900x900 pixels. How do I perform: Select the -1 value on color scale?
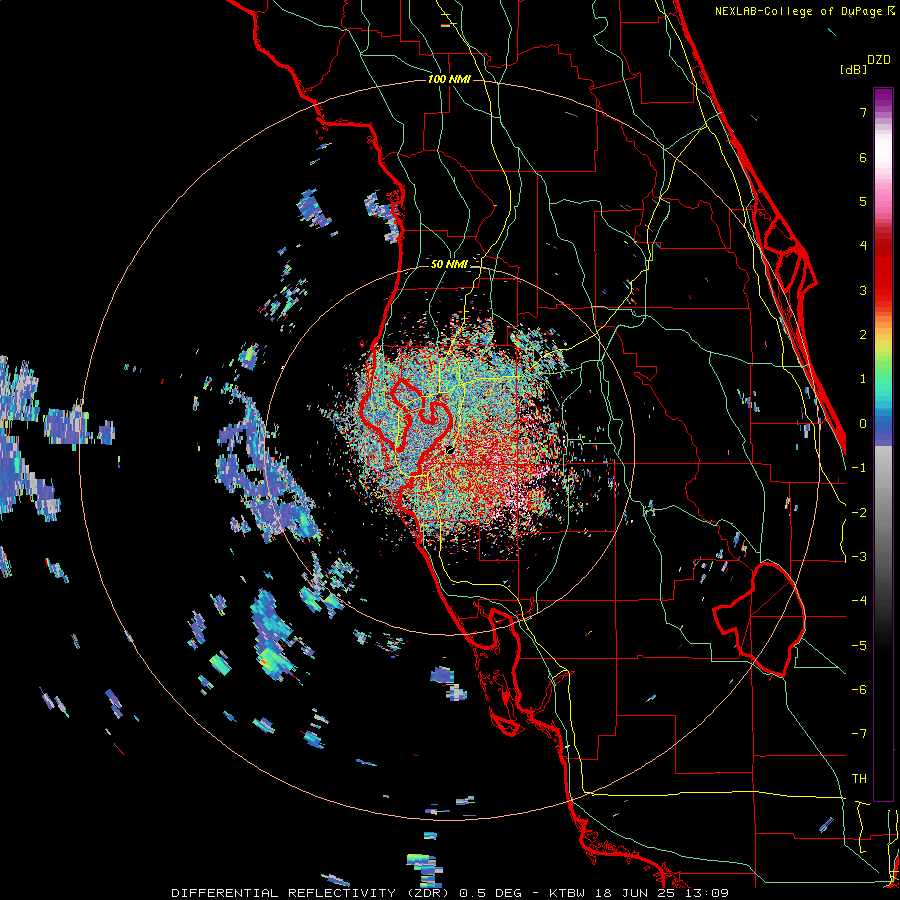pos(859,468)
